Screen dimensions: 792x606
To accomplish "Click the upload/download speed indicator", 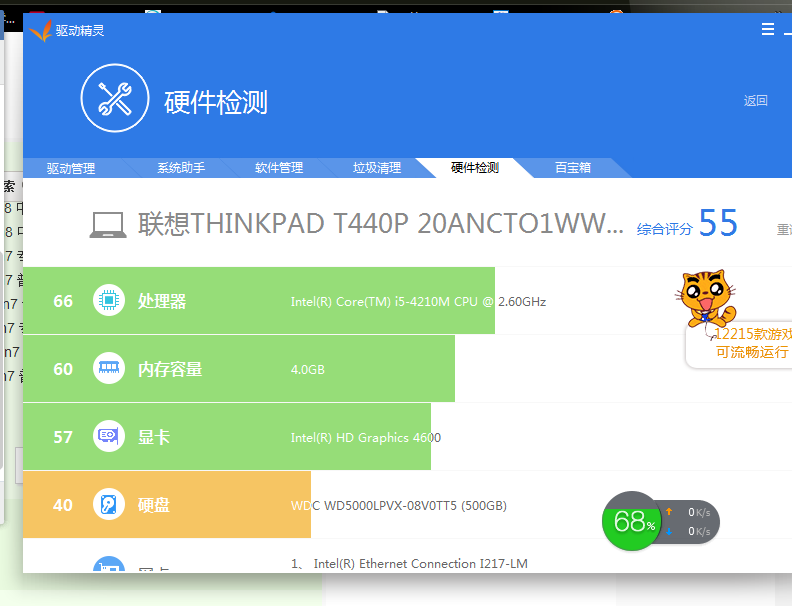I will (691, 522).
